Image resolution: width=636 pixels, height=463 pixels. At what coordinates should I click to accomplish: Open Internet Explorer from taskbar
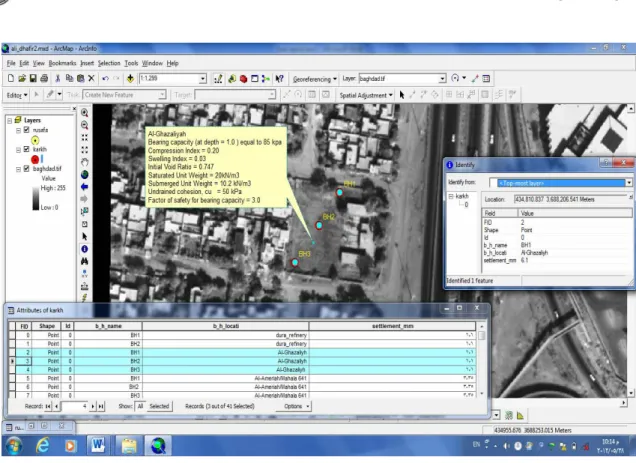click(x=43, y=446)
